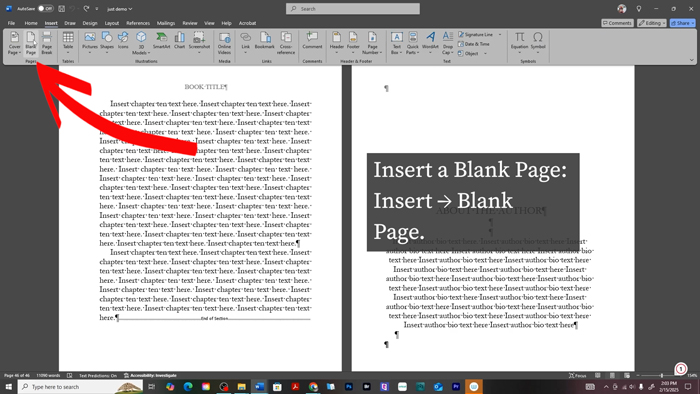The width and height of the screenshot is (700, 394).
Task: Insert Online Videos
Action: [224, 43]
